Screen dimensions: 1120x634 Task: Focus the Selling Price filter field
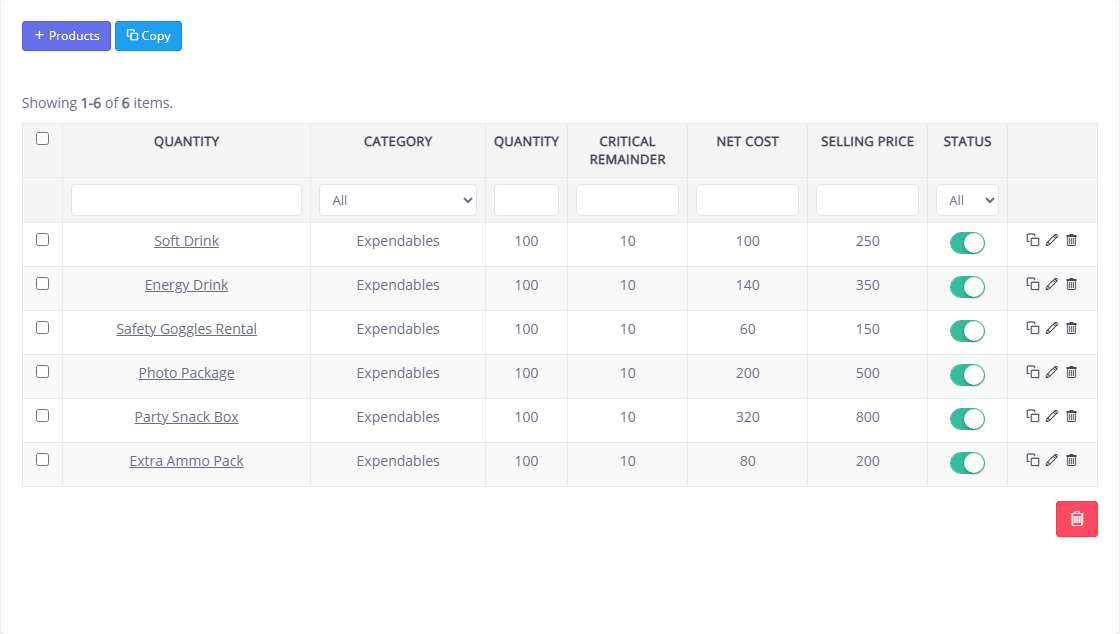pyautogui.click(x=867, y=200)
